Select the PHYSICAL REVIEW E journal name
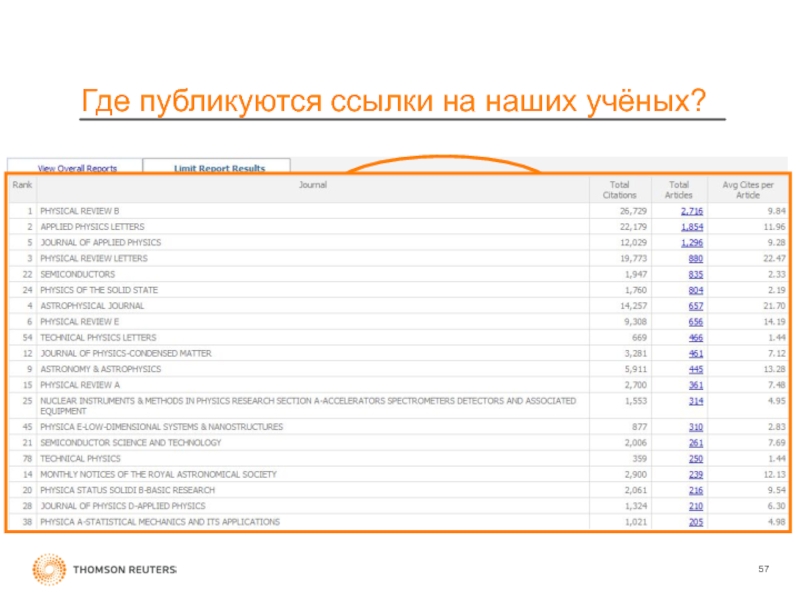 coord(80,321)
